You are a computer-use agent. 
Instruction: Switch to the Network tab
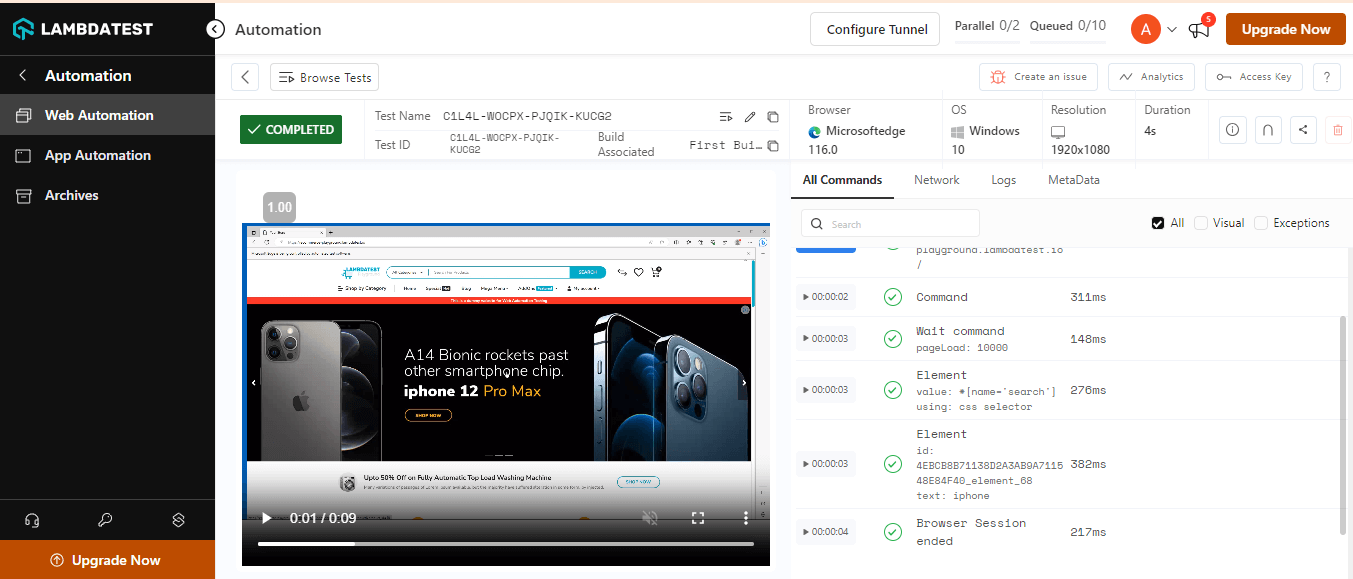(x=936, y=180)
